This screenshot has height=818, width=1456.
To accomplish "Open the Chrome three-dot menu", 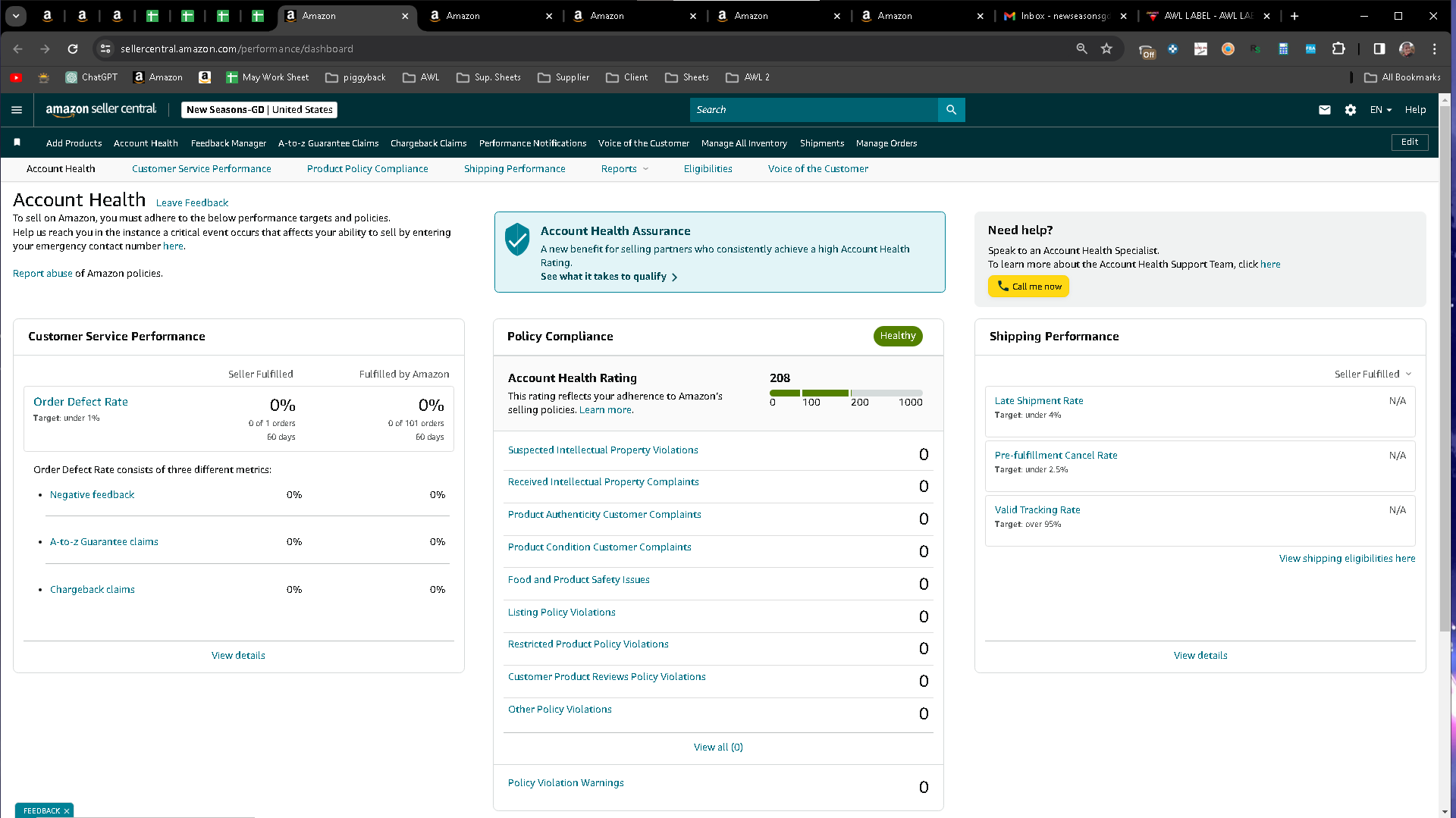I will (1434, 49).
